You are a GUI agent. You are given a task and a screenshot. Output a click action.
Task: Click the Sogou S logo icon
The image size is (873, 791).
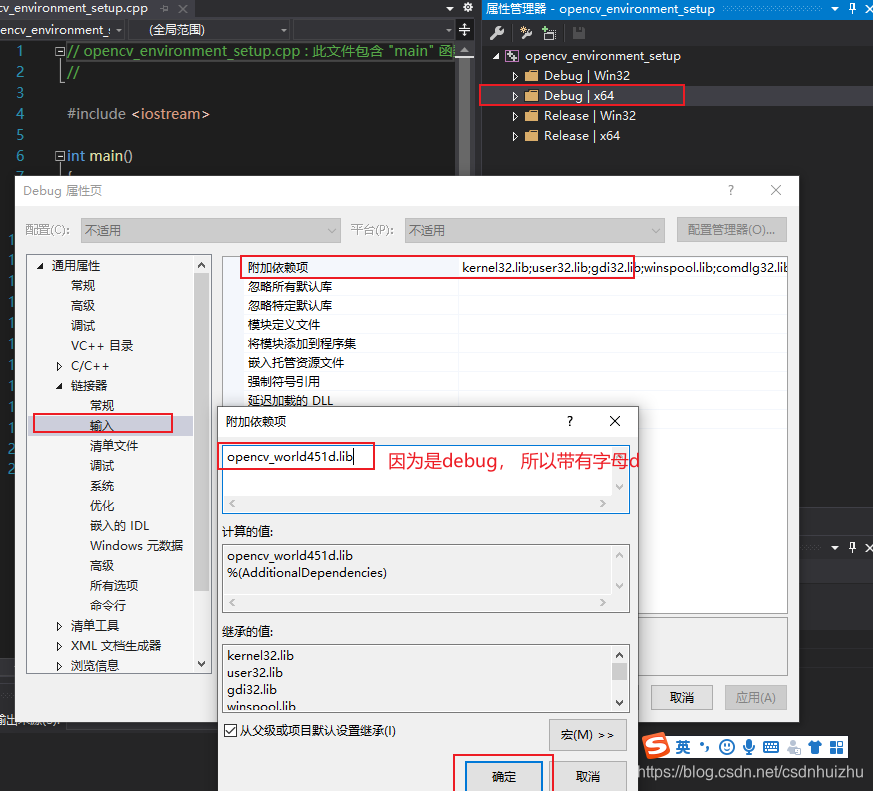point(656,745)
